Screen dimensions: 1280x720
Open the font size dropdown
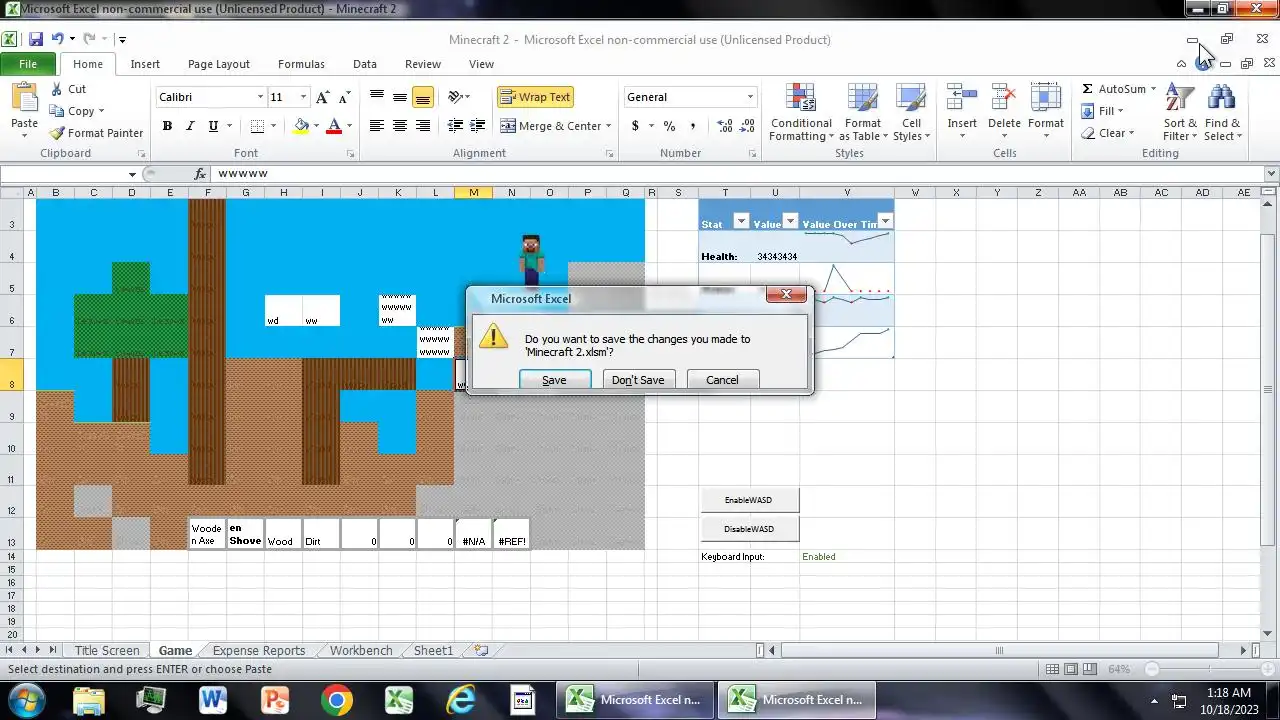click(304, 97)
